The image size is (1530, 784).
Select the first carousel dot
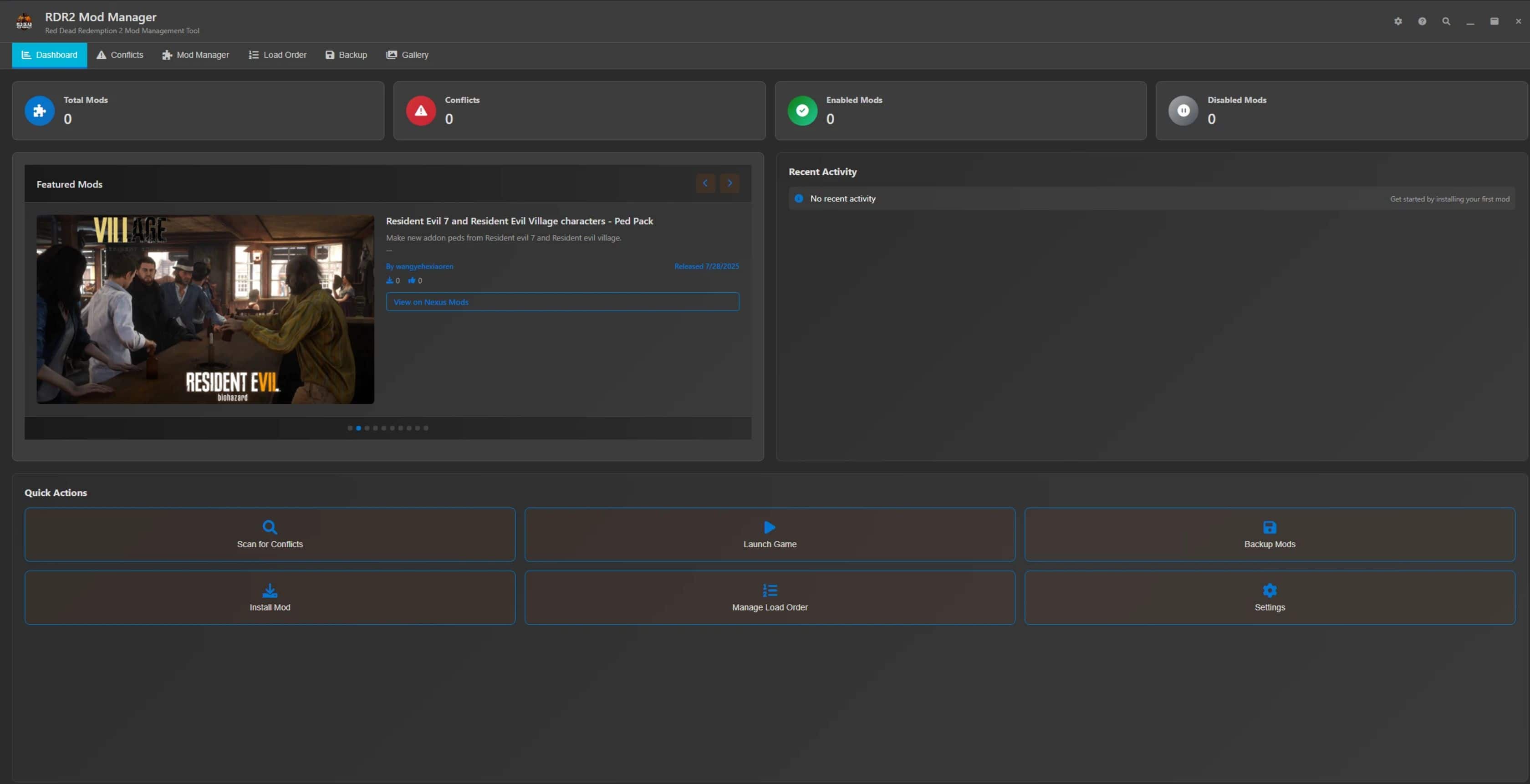350,428
